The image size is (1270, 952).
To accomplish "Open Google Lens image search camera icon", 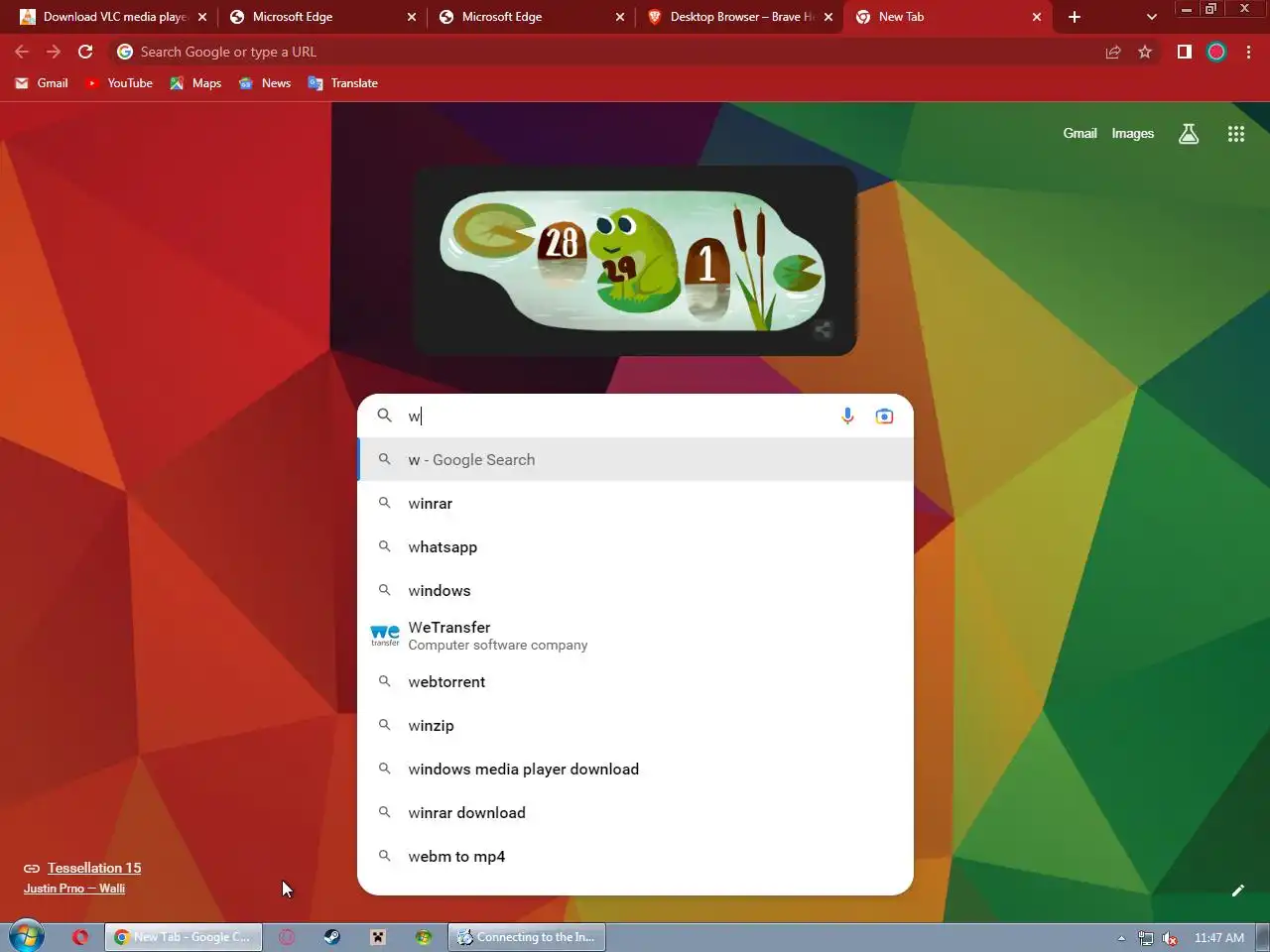I will tap(884, 416).
